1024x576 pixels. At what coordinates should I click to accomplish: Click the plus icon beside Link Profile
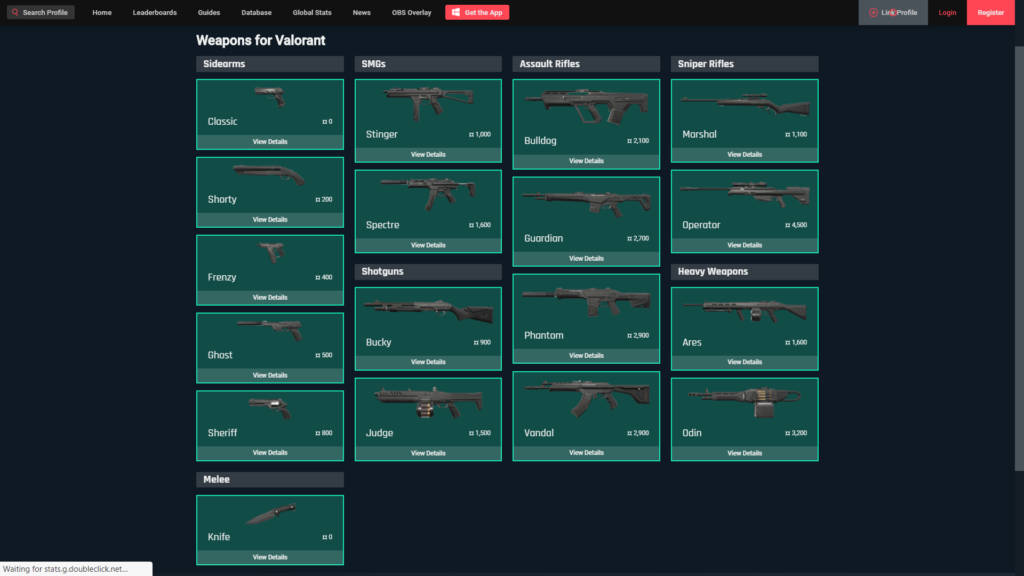pyautogui.click(x=873, y=12)
